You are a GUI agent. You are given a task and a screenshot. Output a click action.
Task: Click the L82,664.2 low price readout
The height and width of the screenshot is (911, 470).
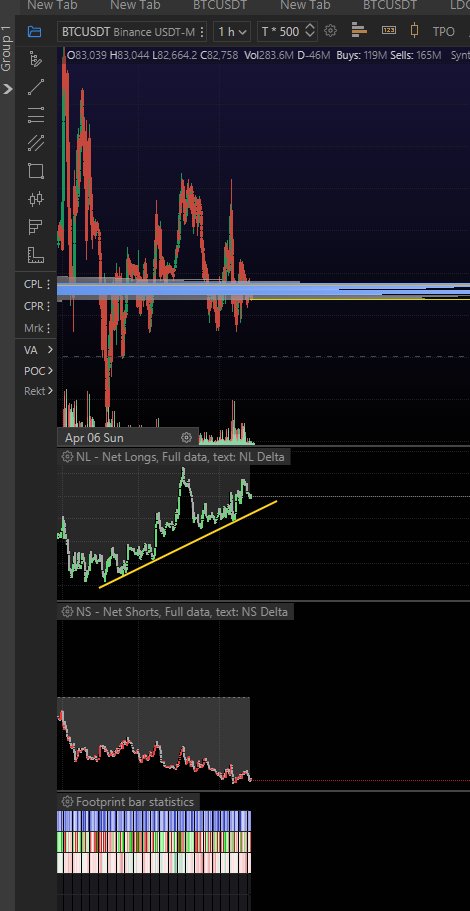click(x=173, y=56)
